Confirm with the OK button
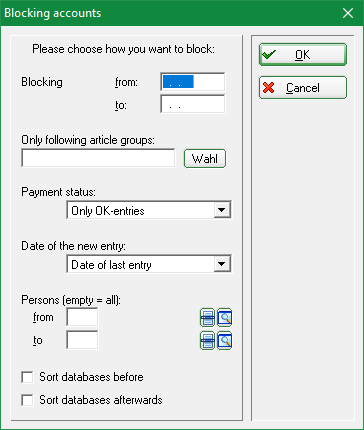This screenshot has height=430, width=364. [303, 54]
